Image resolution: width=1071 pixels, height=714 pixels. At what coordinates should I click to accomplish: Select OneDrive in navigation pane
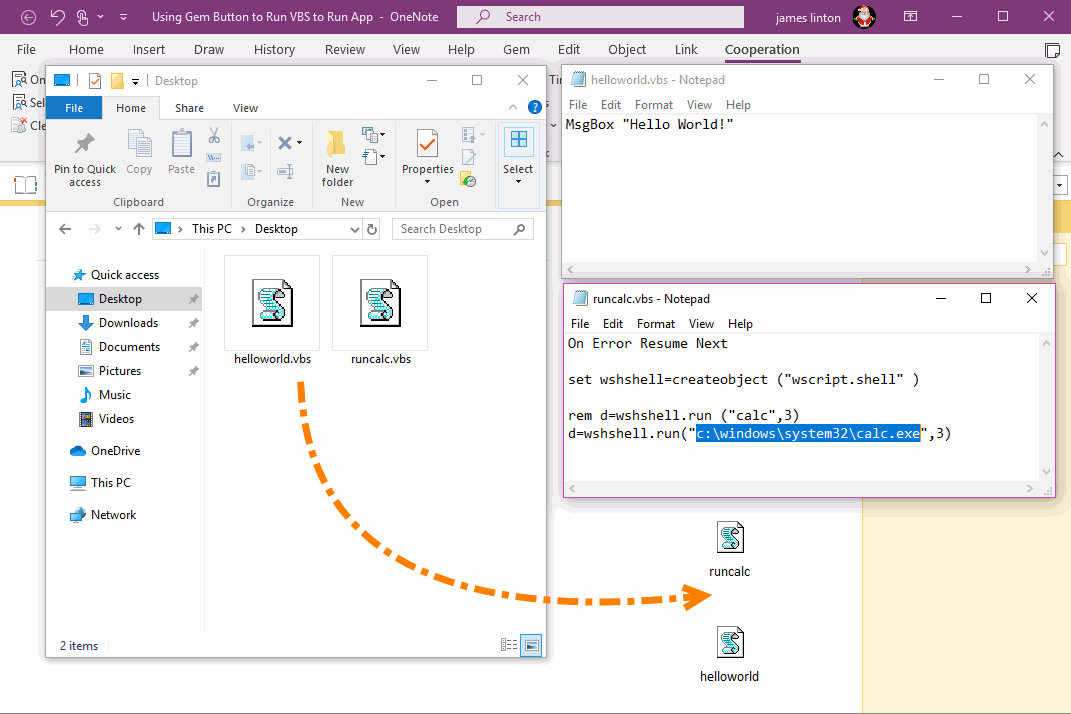click(x=115, y=450)
